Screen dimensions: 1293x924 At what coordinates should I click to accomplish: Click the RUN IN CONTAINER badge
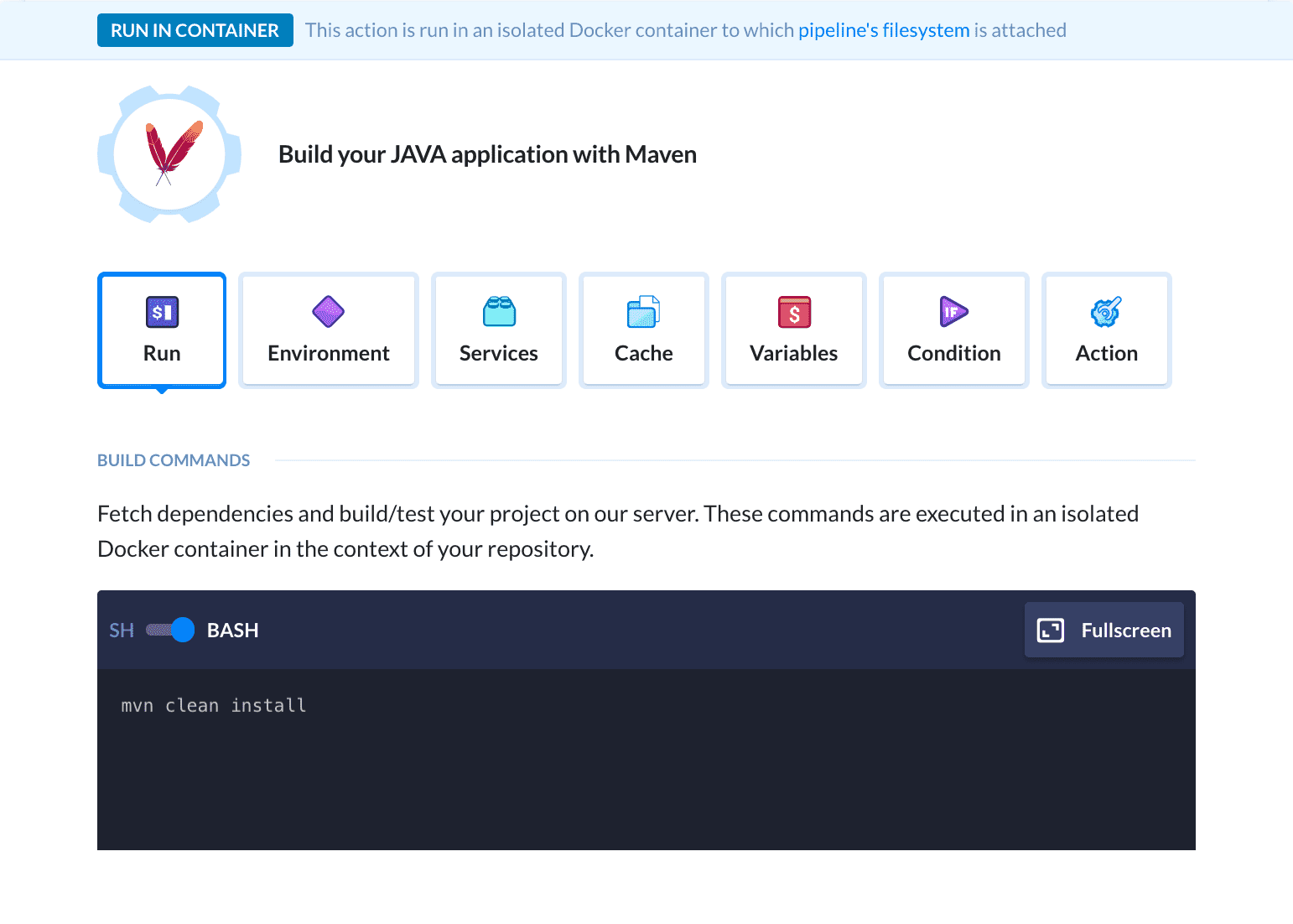[195, 30]
